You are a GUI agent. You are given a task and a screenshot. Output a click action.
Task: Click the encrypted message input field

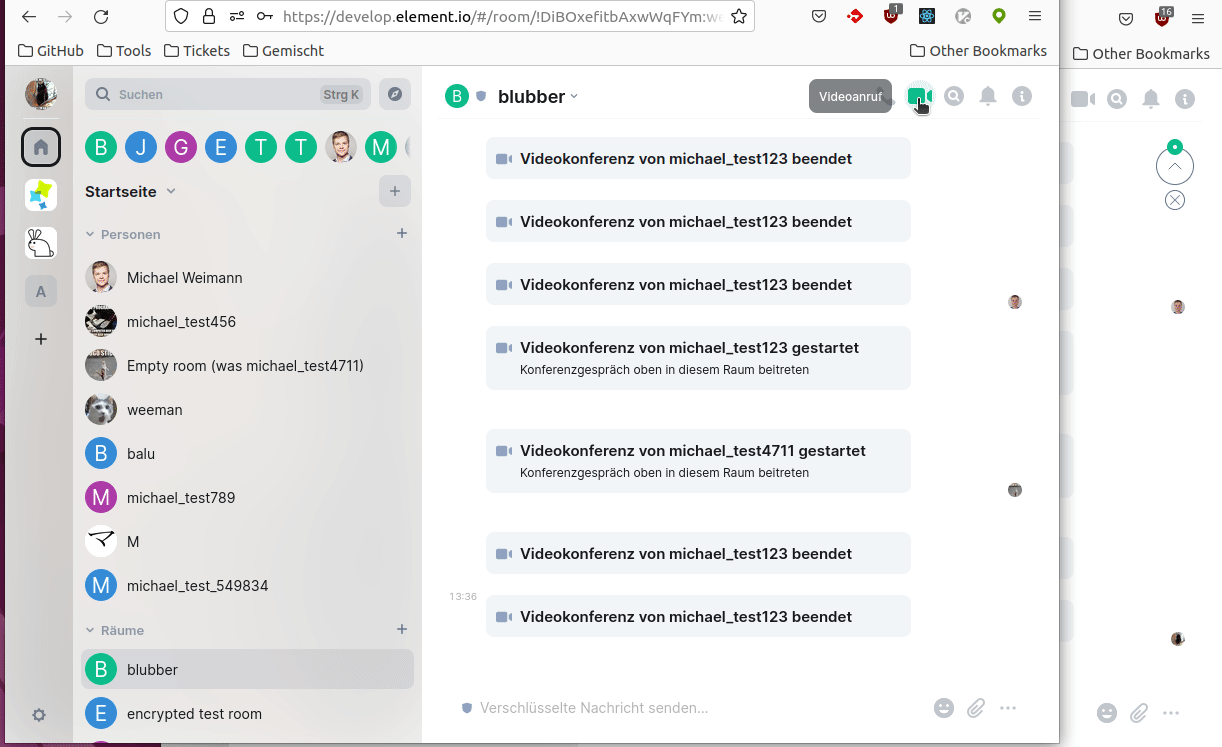point(650,707)
